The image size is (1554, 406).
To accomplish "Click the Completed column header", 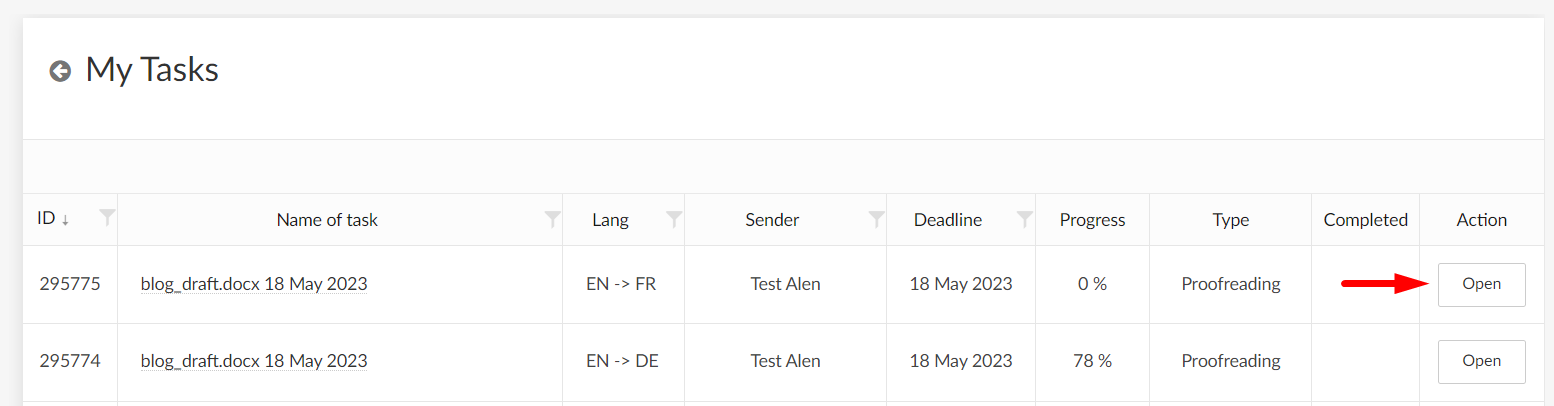I will click(1365, 220).
